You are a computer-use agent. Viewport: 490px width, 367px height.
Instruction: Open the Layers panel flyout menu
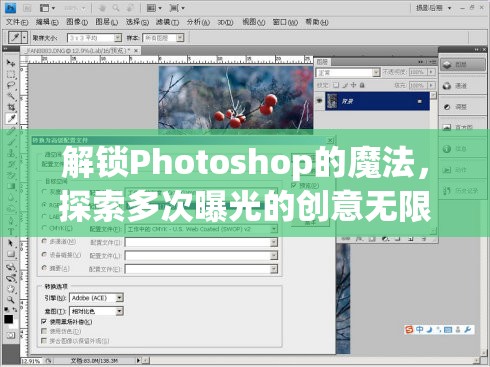(x=433, y=62)
